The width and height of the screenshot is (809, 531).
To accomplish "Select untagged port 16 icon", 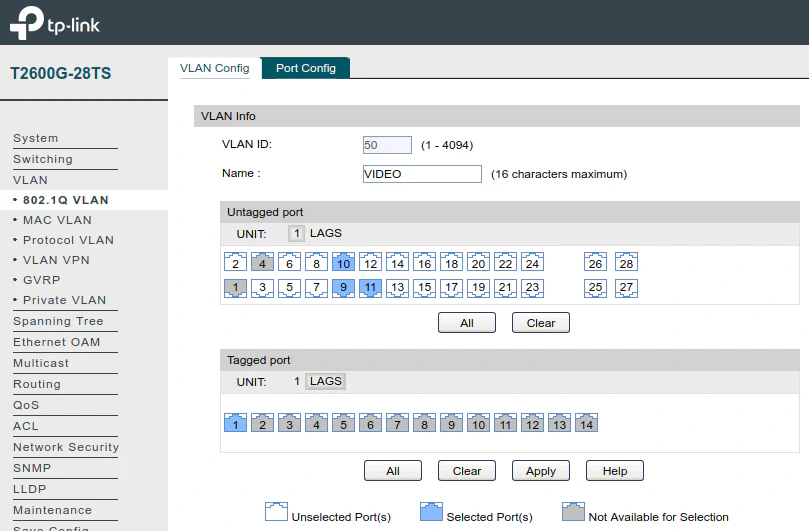I will tap(425, 262).
